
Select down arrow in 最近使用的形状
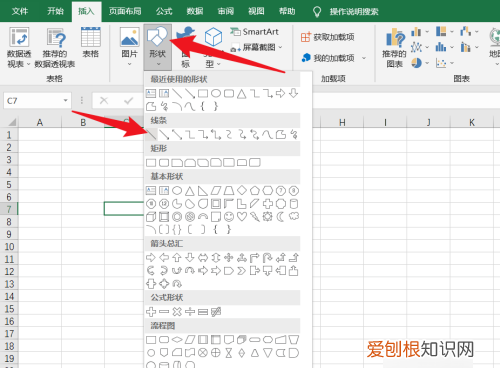point(294,93)
